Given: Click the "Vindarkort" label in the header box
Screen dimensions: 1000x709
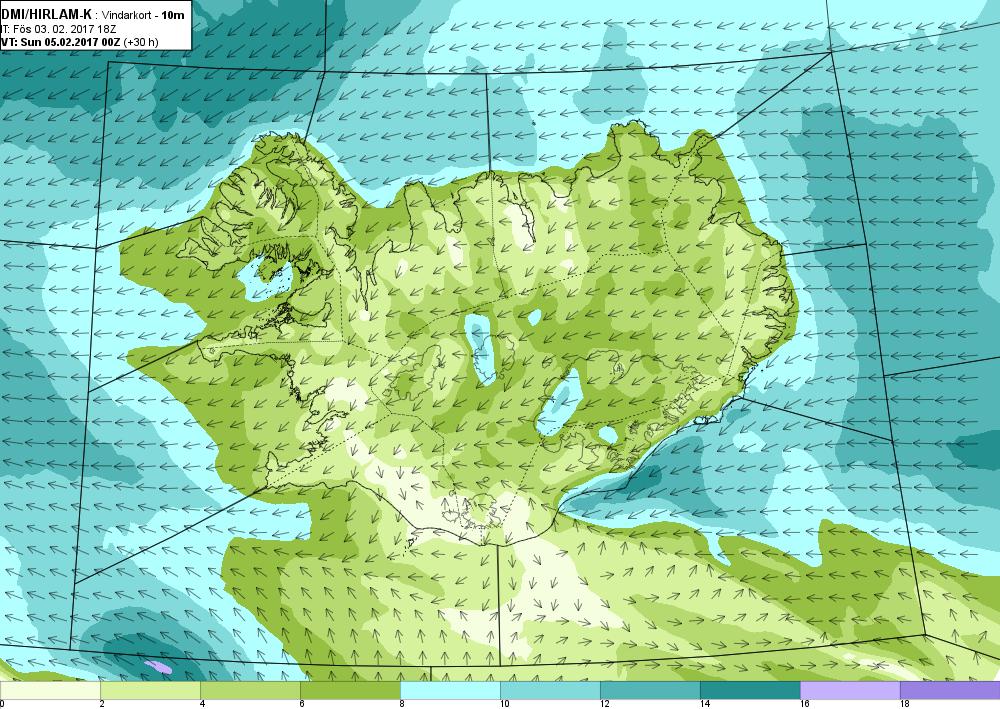Looking at the screenshot, I should coord(128,15).
